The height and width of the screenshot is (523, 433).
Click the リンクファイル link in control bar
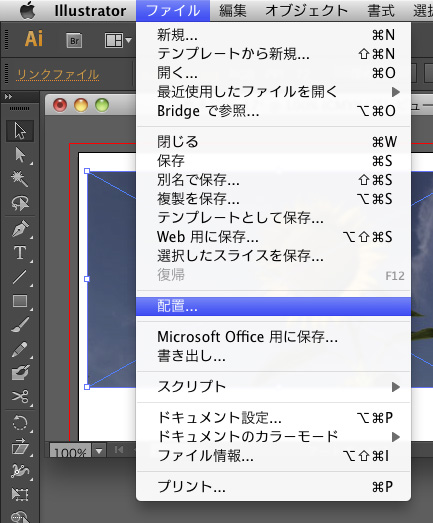click(x=58, y=74)
